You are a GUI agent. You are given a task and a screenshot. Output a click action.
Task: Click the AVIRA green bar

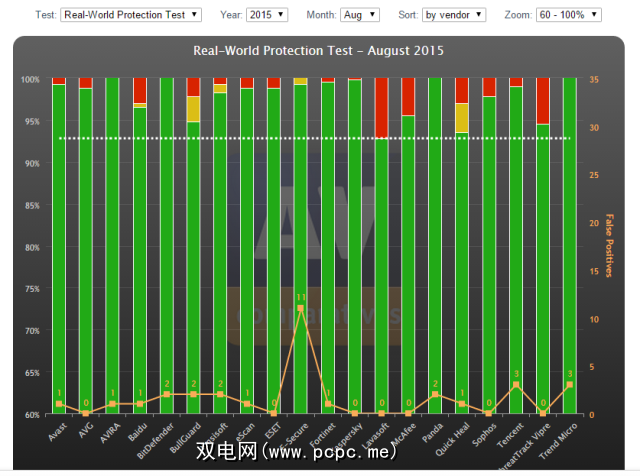point(112,245)
